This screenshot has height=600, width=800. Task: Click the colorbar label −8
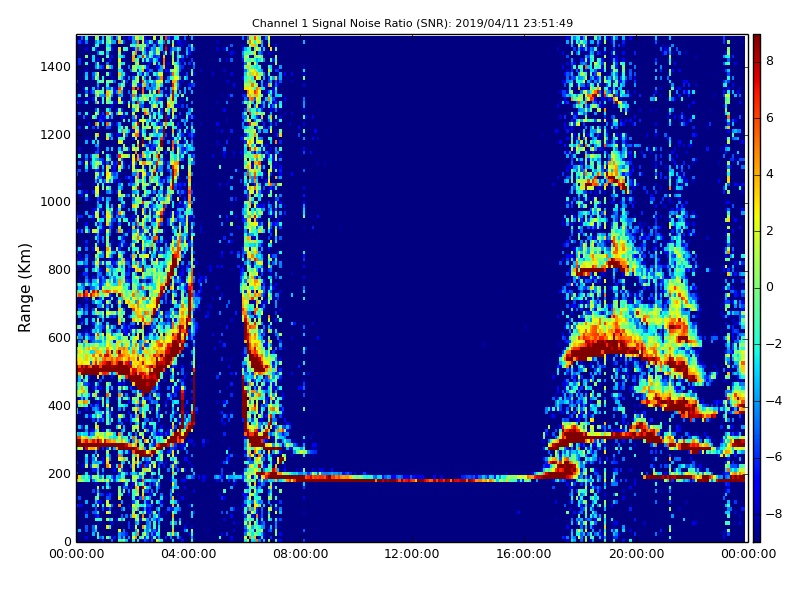(773, 514)
